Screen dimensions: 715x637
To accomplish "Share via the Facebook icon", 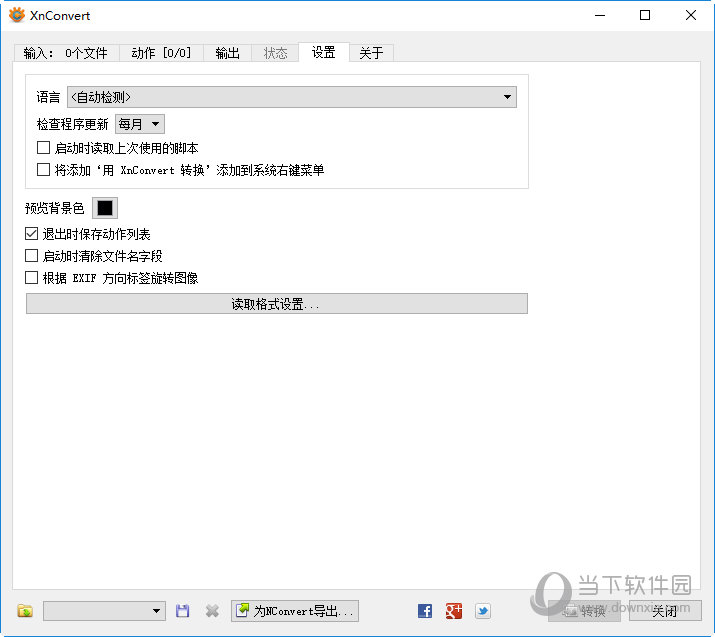I will click(x=425, y=611).
